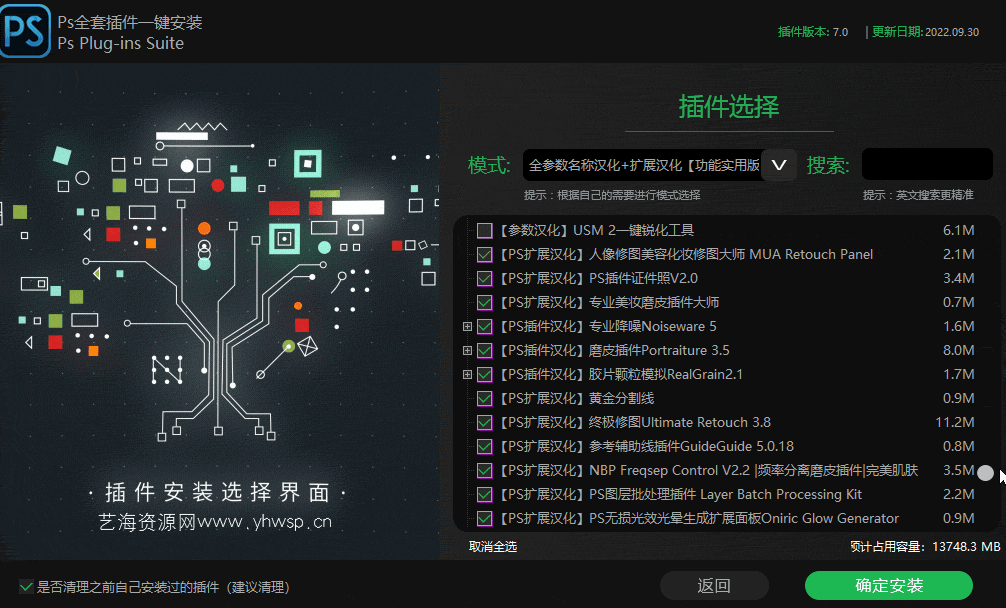Viewport: 1006px width, 608px height.
Task: Uncheck NBP Freqsep Control V2.2 checkbox
Action: (x=484, y=471)
